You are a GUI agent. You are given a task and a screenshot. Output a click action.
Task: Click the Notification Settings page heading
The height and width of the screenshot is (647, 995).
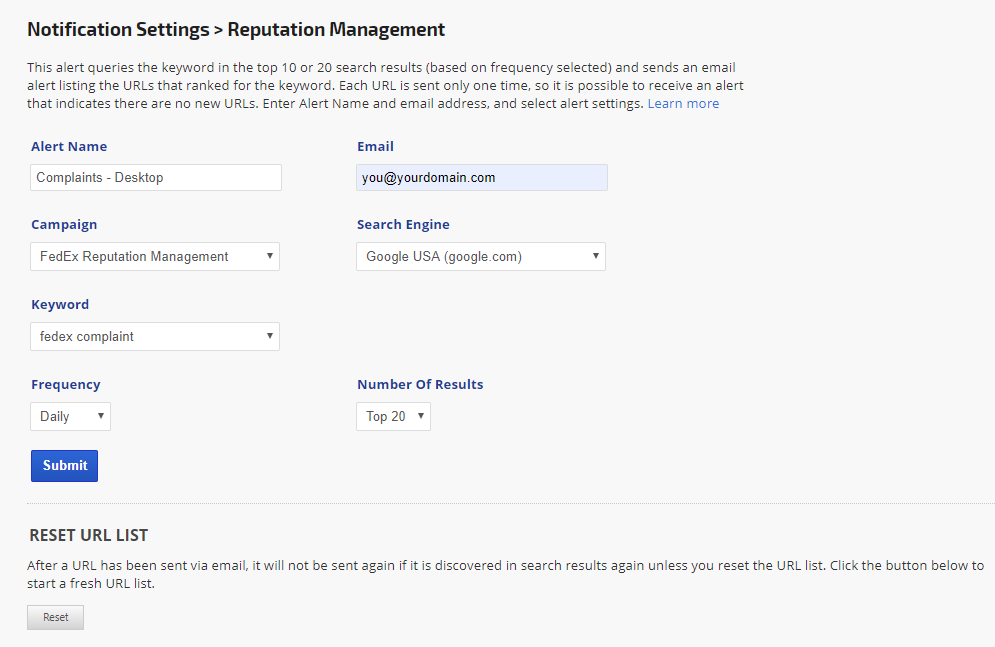click(x=236, y=30)
